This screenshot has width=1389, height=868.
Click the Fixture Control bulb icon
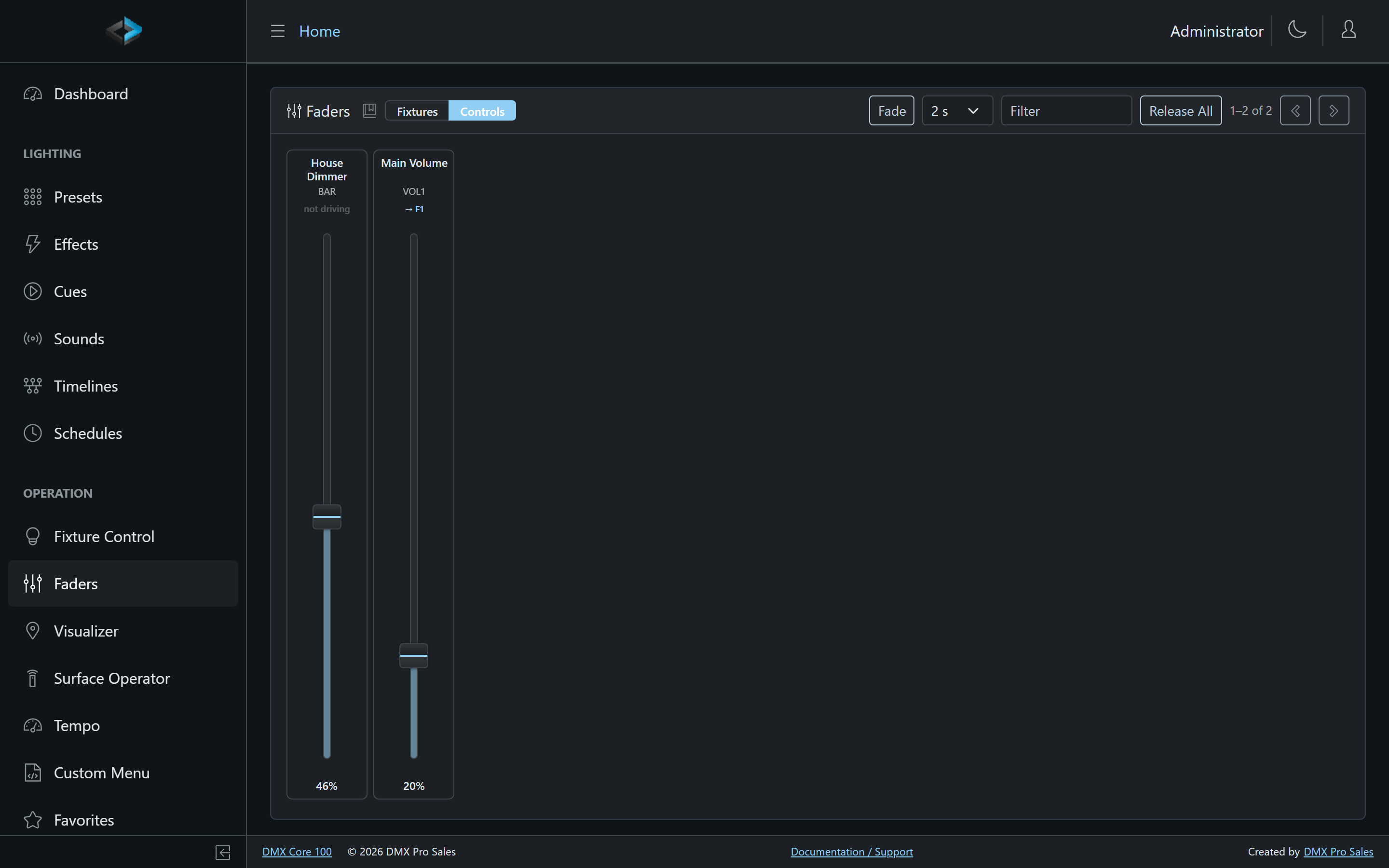[x=33, y=536]
